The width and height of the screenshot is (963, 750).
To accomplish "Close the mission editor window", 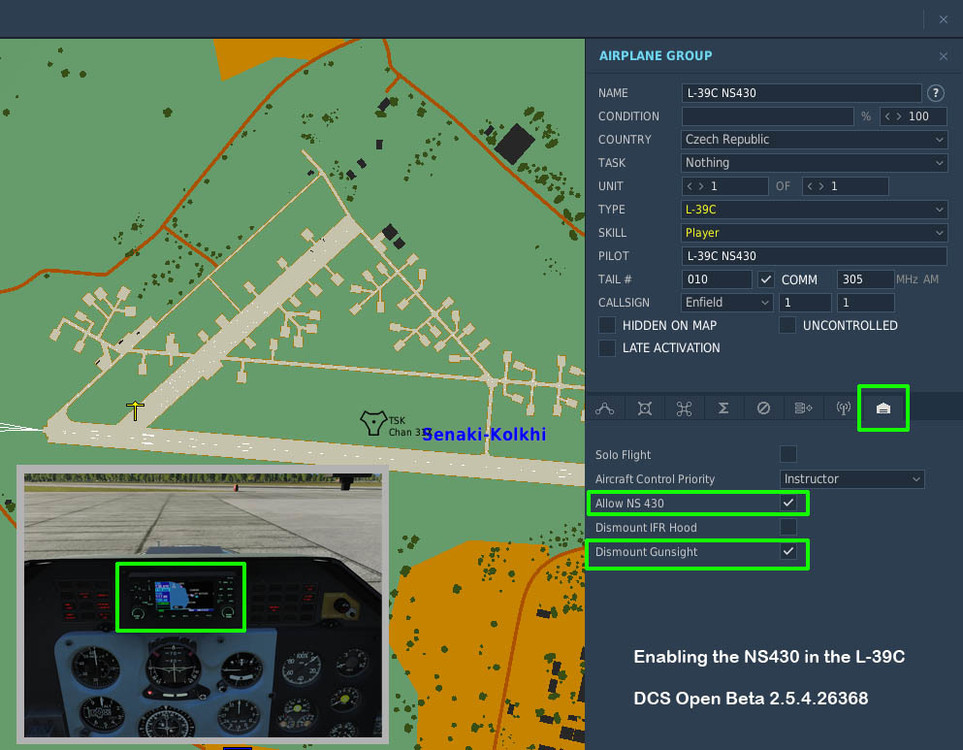I will coord(943,20).
